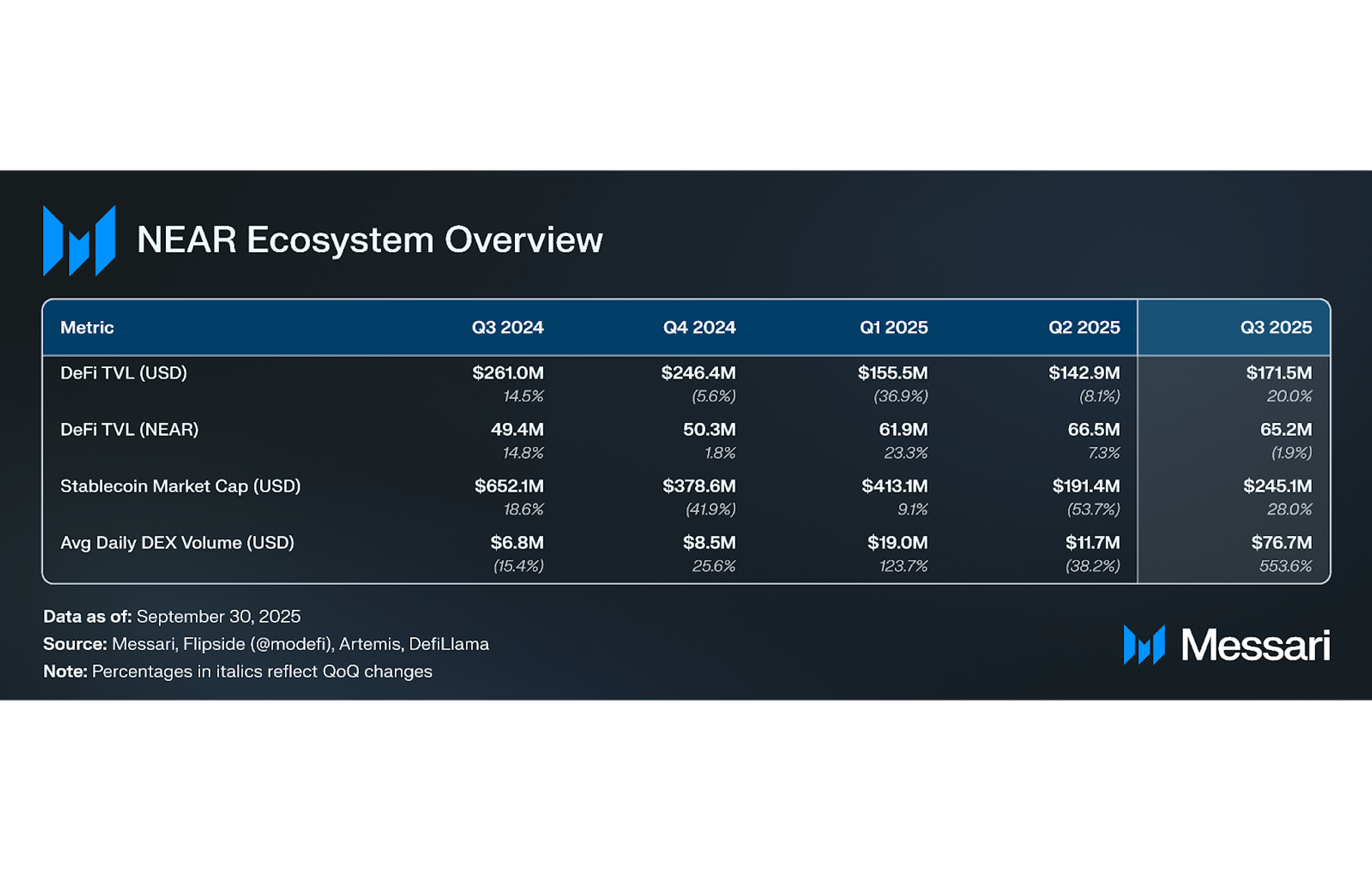
Task: Click the small Messari logo icon at bottom right
Action: coord(1143,645)
